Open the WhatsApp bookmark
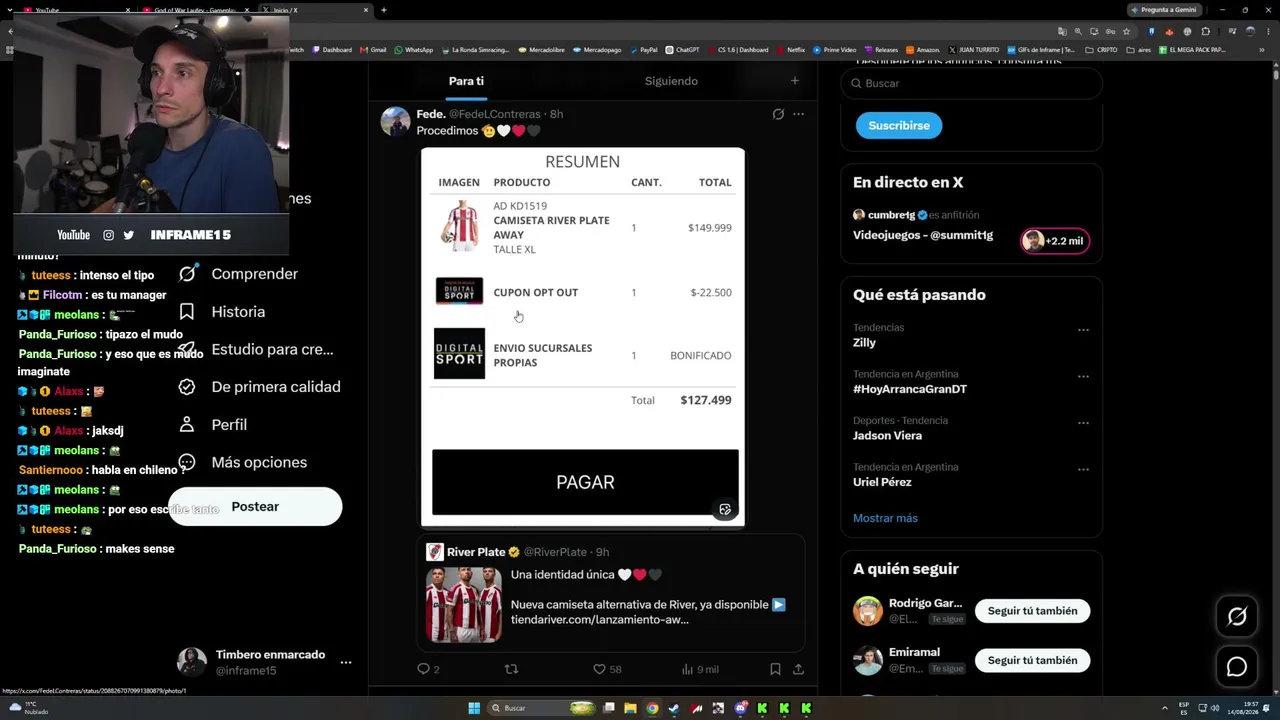1280x720 pixels. click(414, 50)
